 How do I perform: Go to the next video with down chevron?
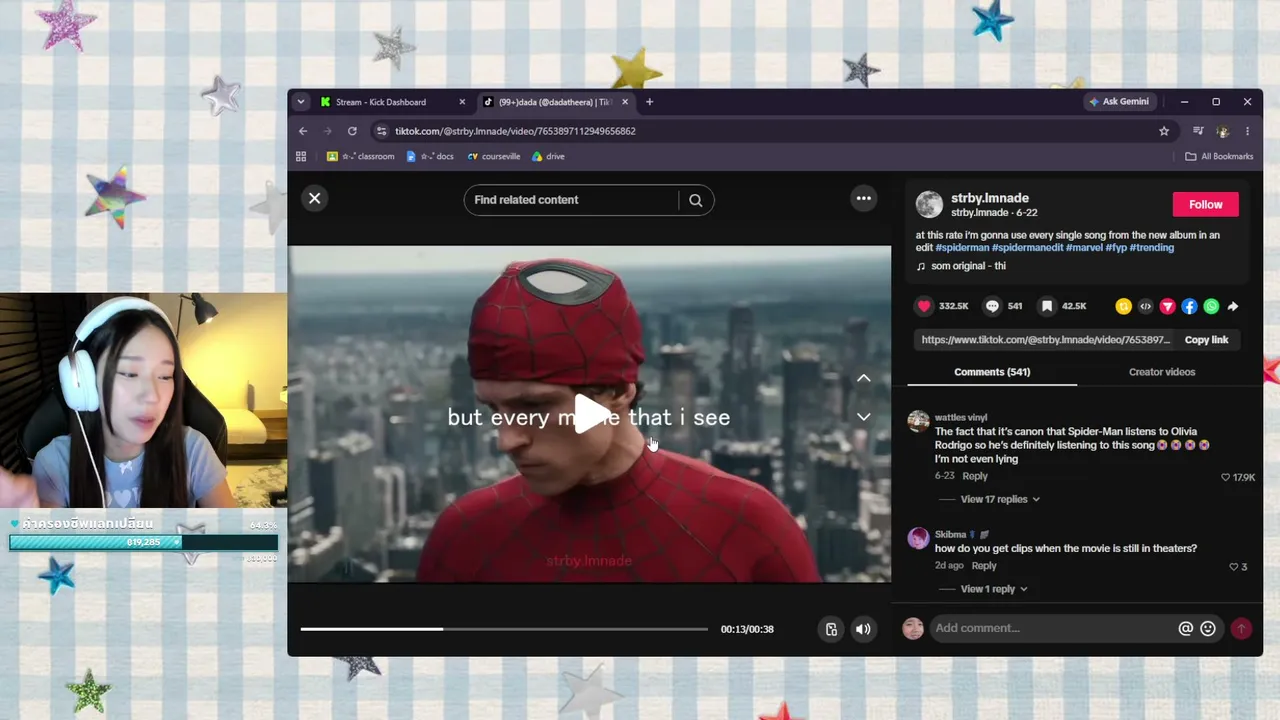pos(864,416)
